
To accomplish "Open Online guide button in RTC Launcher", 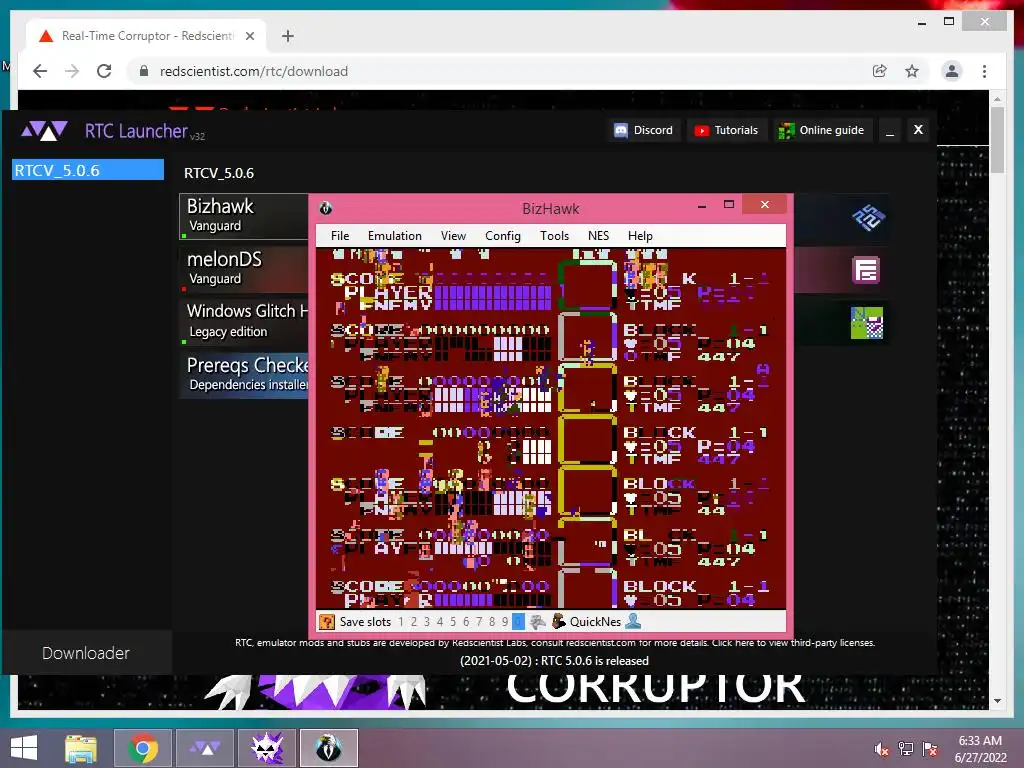I will 822,130.
